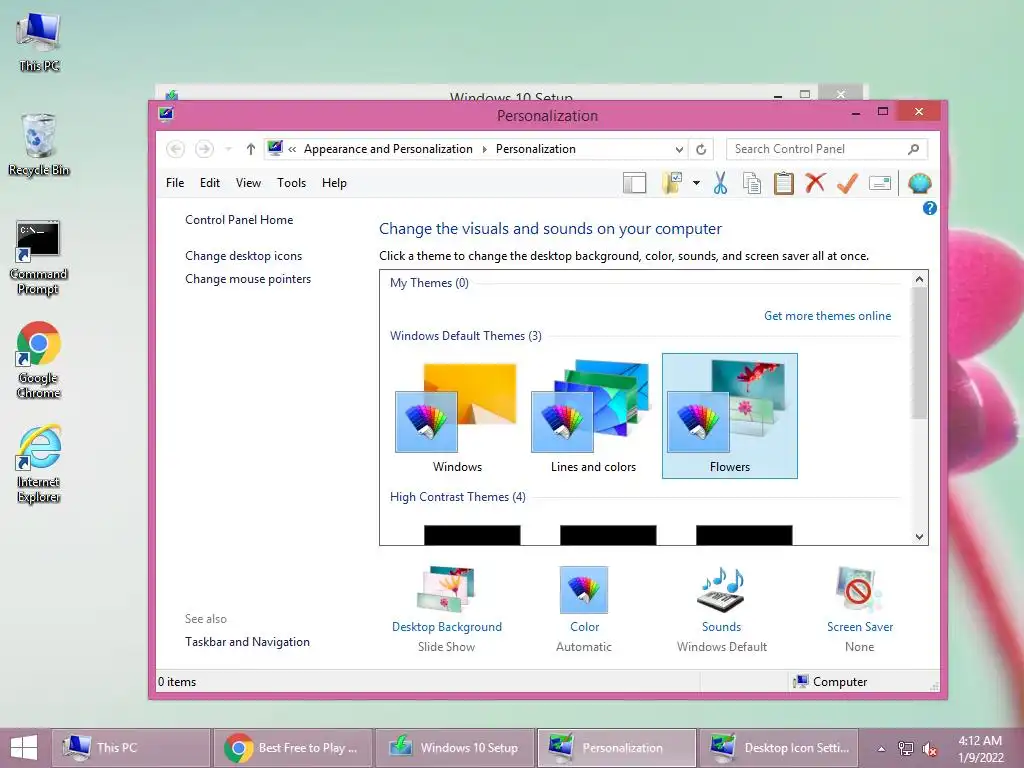
Task: Click the Personalization title bar icon
Action: pos(166,115)
